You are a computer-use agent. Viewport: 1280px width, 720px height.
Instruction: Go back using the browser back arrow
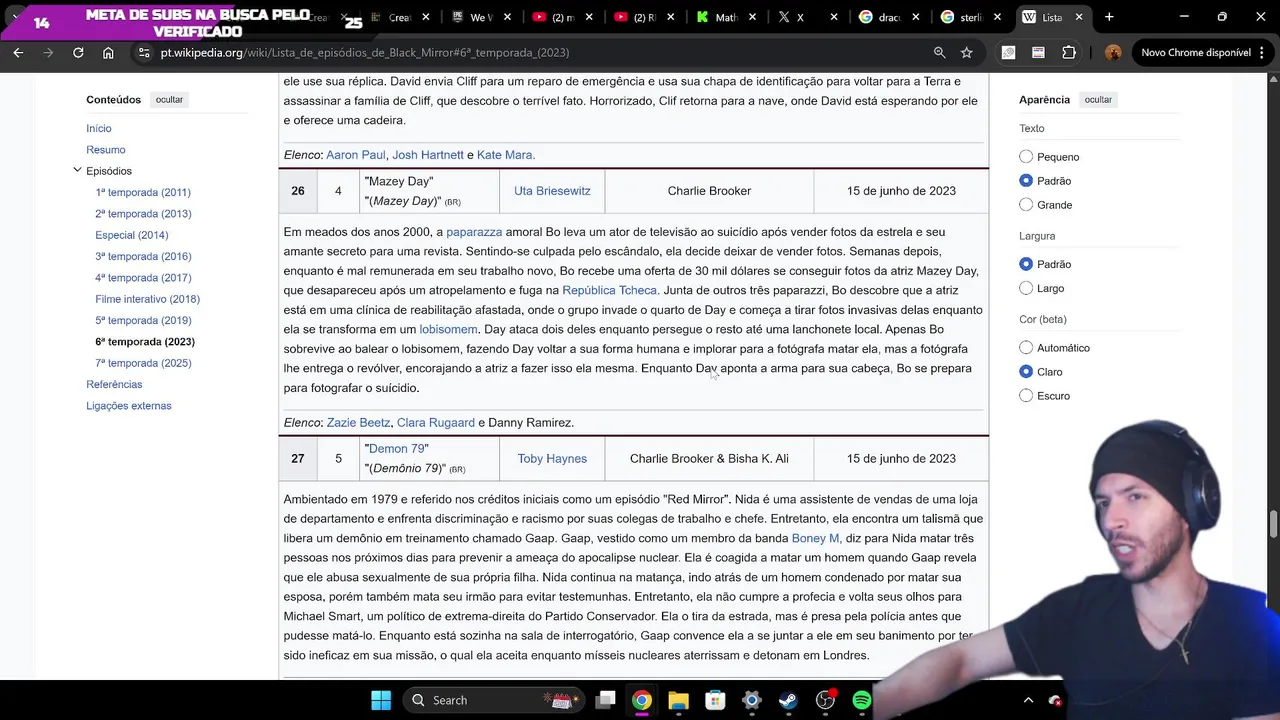18,52
